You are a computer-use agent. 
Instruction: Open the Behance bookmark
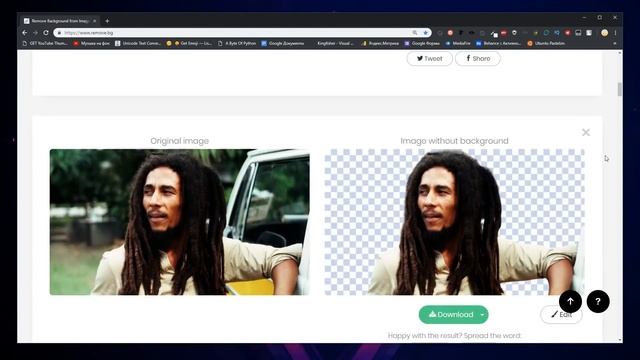point(498,43)
